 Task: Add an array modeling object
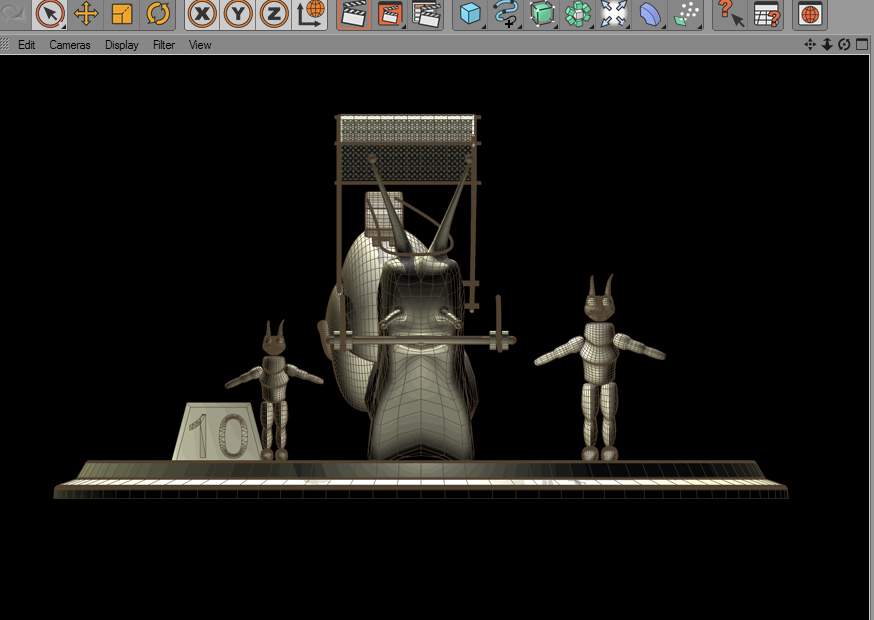click(578, 14)
